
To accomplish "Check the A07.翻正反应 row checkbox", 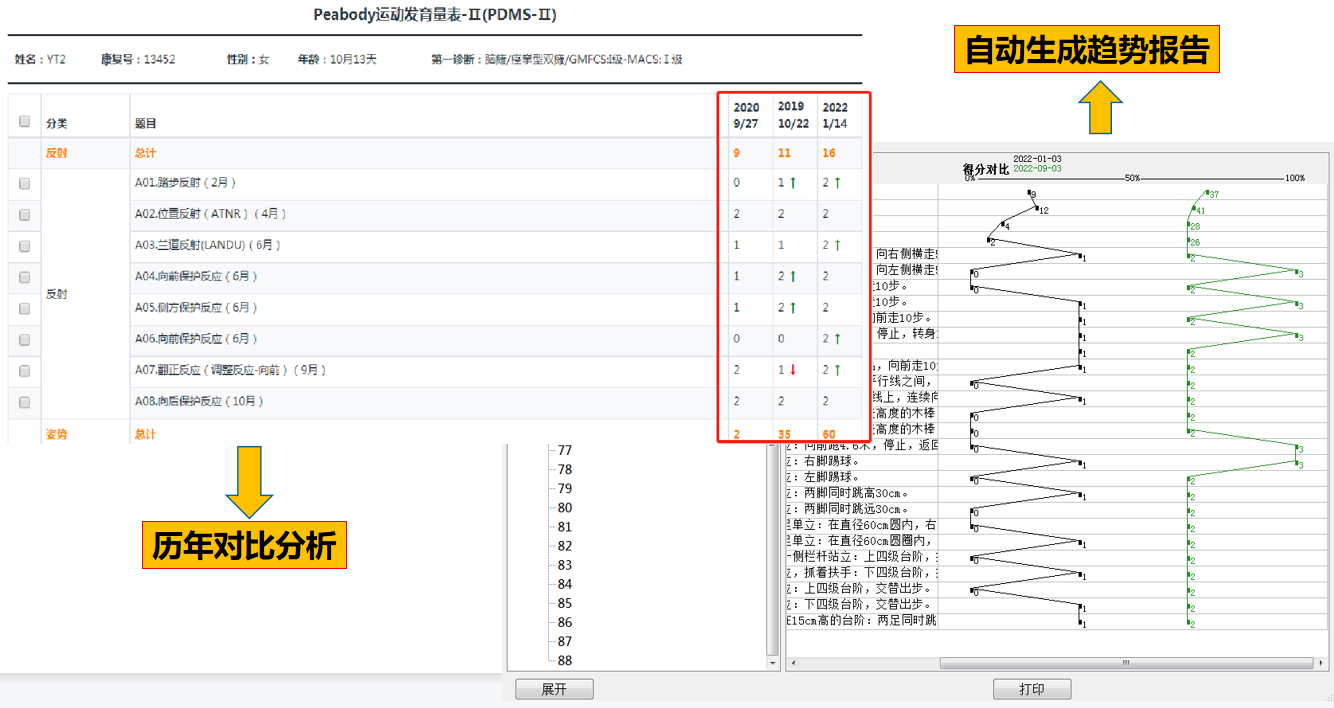I will pyautogui.click(x=25, y=371).
